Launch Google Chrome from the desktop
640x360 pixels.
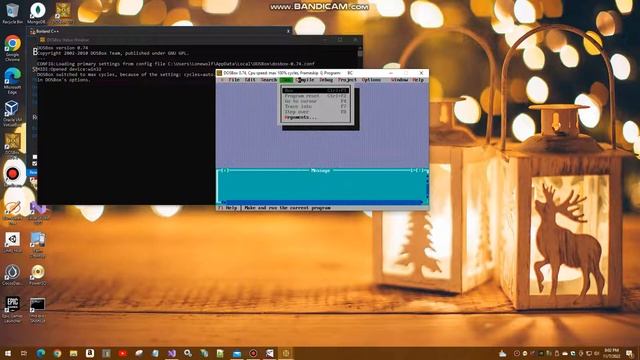(x=12, y=48)
